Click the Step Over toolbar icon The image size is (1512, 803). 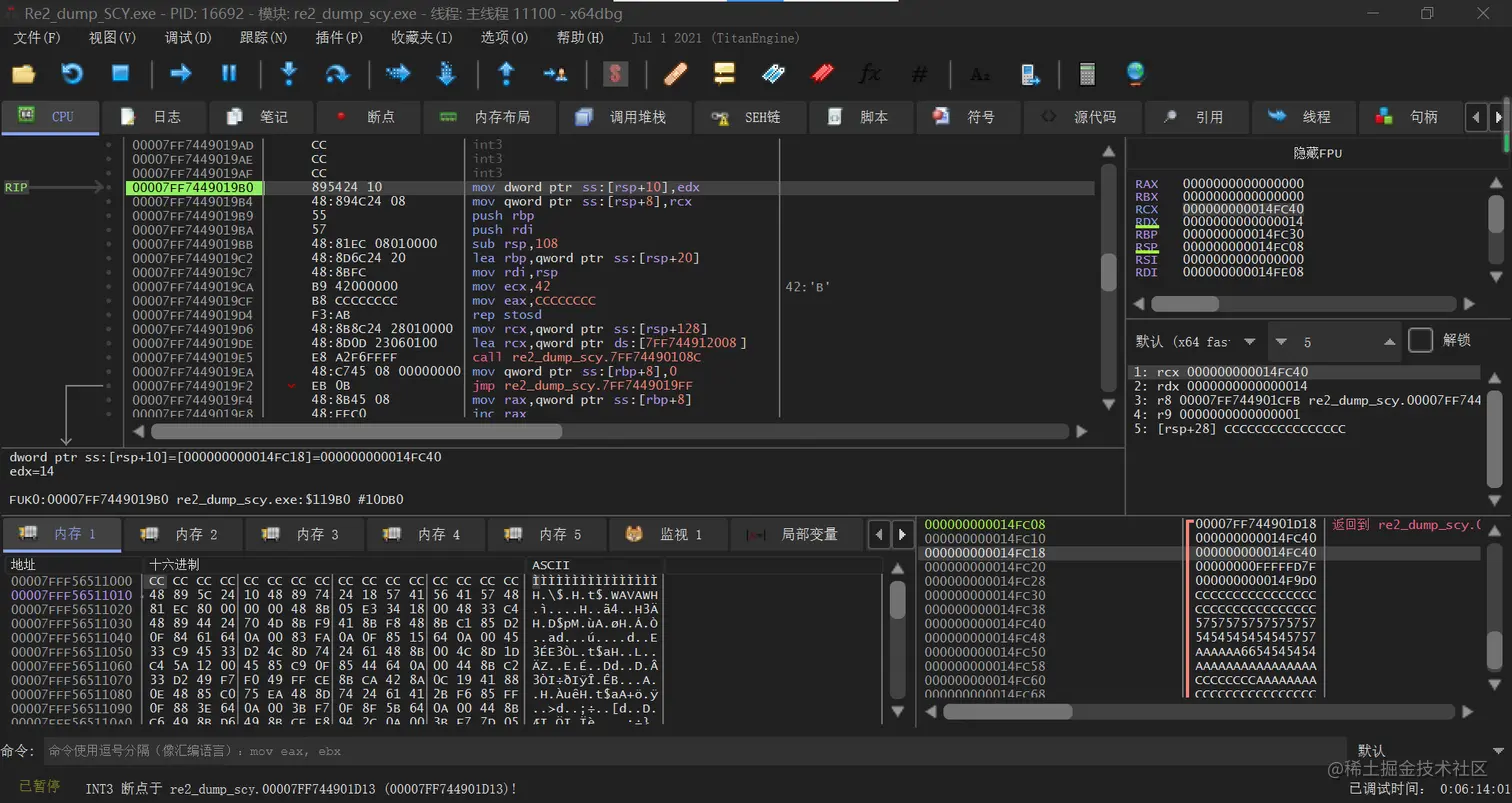click(338, 73)
